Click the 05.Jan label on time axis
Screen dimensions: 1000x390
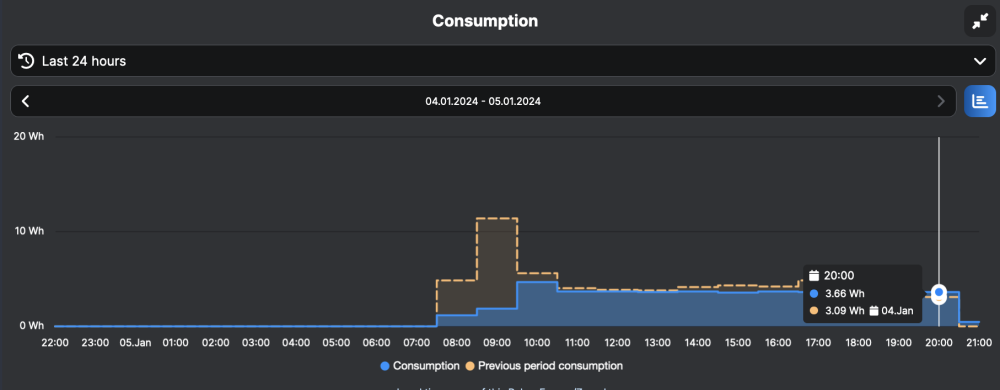click(135, 343)
